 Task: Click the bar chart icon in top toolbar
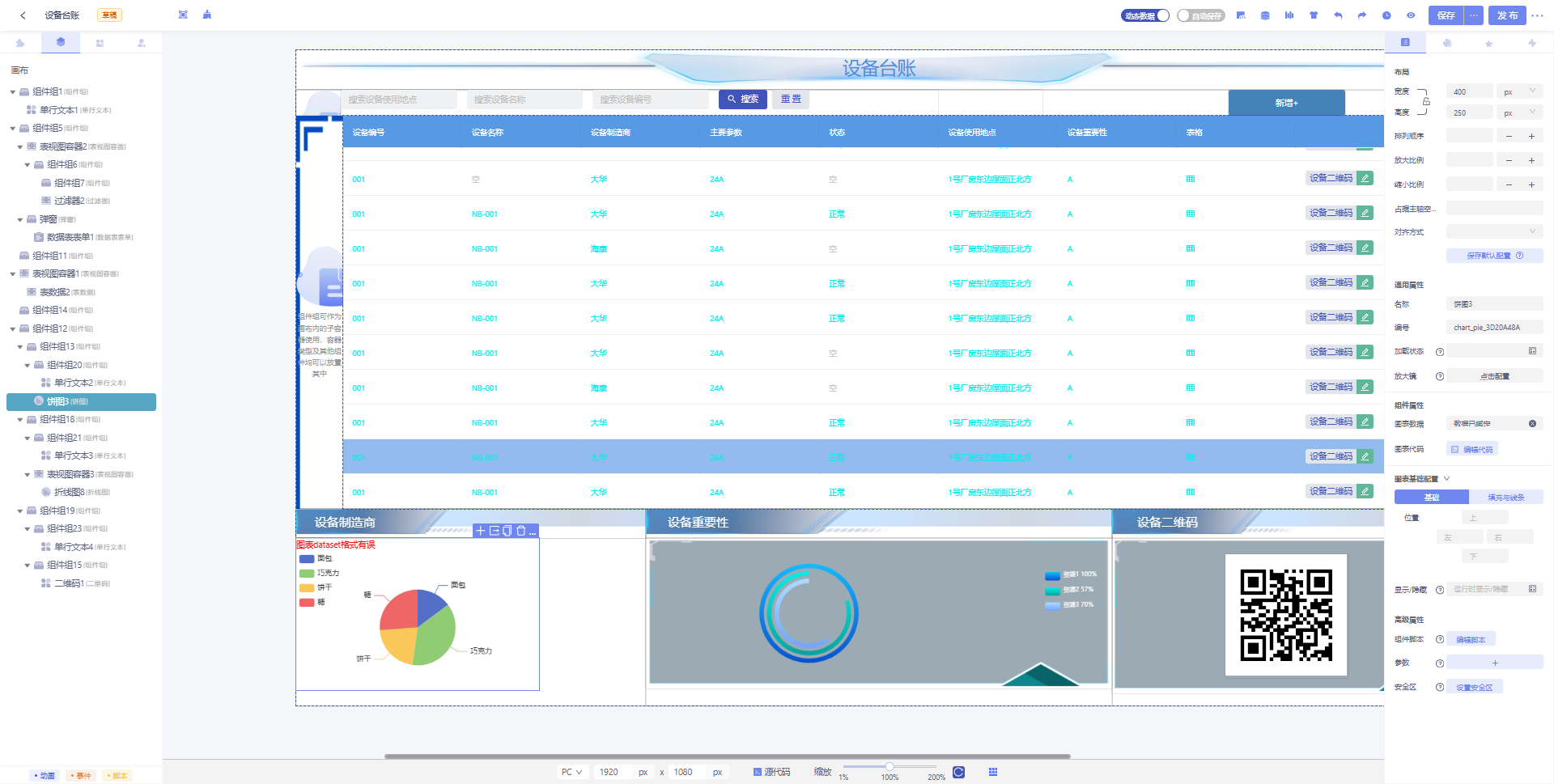[x=1289, y=15]
